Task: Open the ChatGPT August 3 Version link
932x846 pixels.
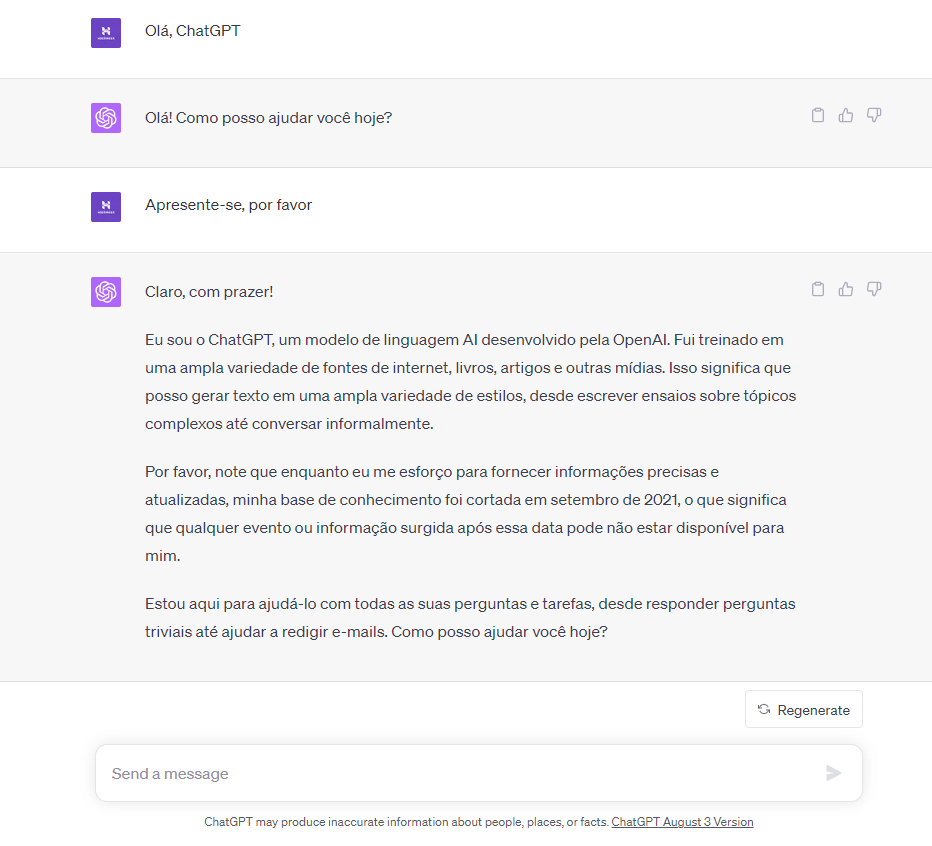Action: (682, 821)
